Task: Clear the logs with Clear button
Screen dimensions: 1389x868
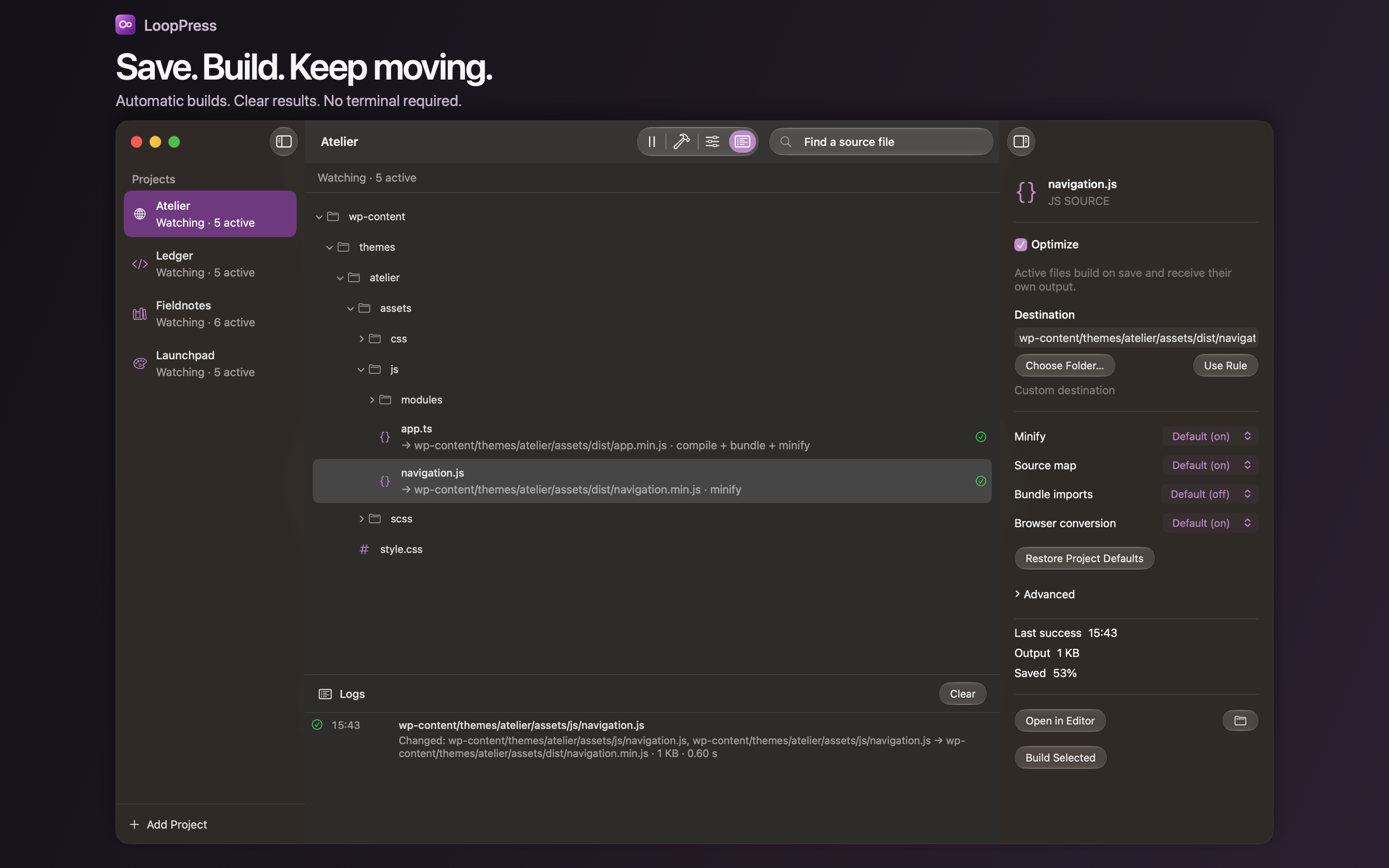Action: tap(963, 693)
